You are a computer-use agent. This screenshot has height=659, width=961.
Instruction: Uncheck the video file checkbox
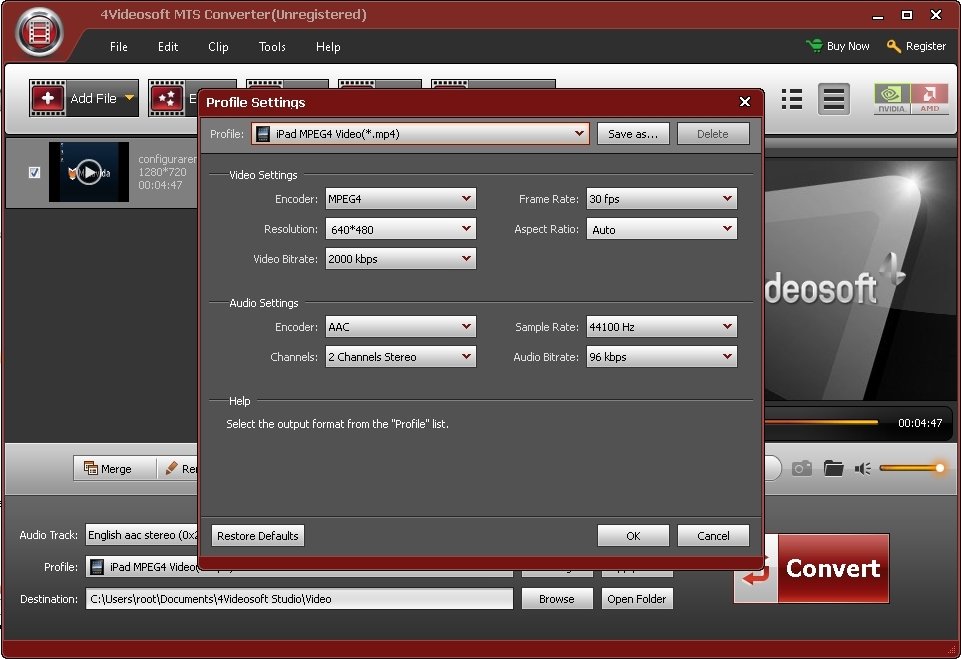pos(34,172)
